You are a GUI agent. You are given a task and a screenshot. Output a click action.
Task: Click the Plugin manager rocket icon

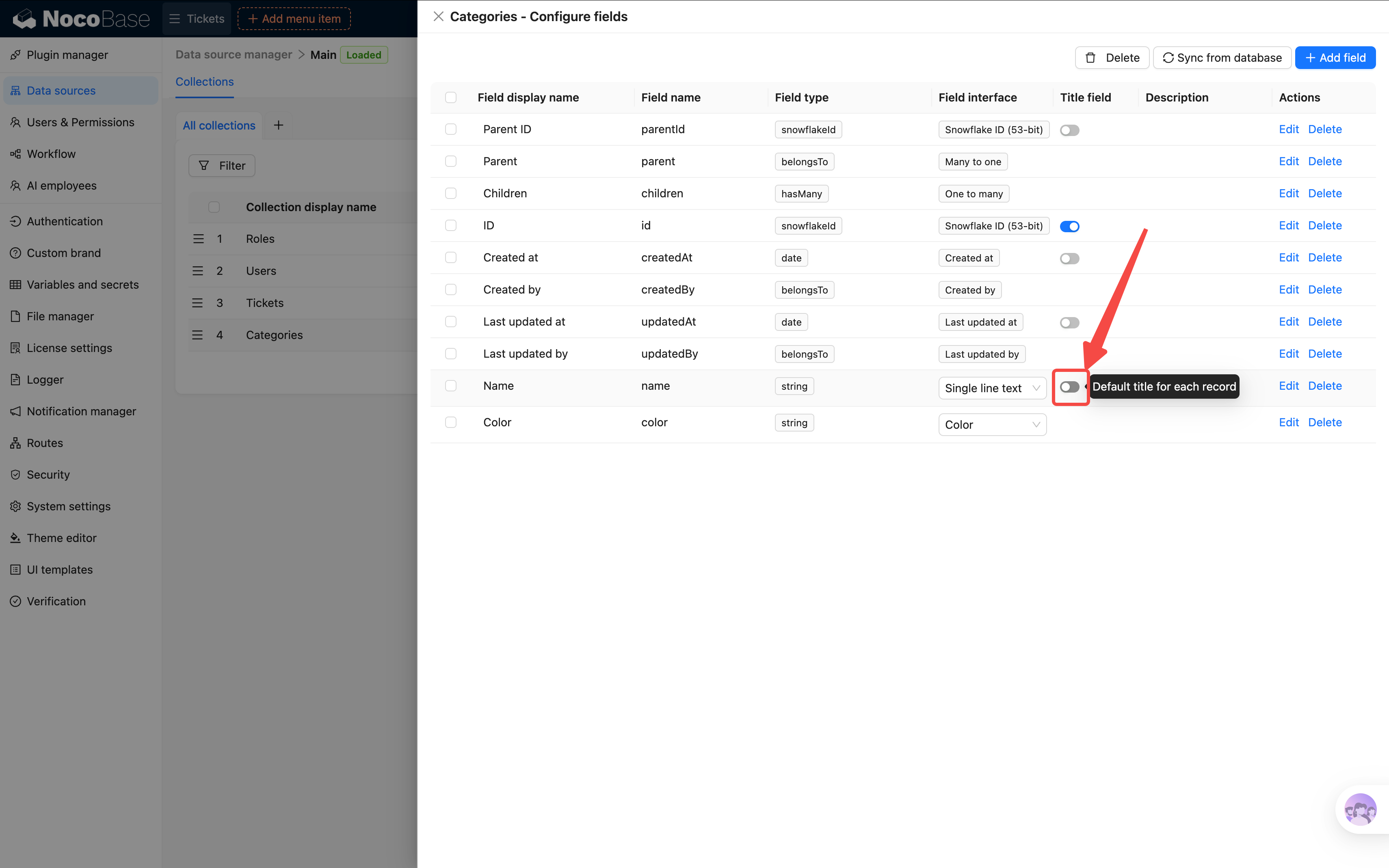15,55
